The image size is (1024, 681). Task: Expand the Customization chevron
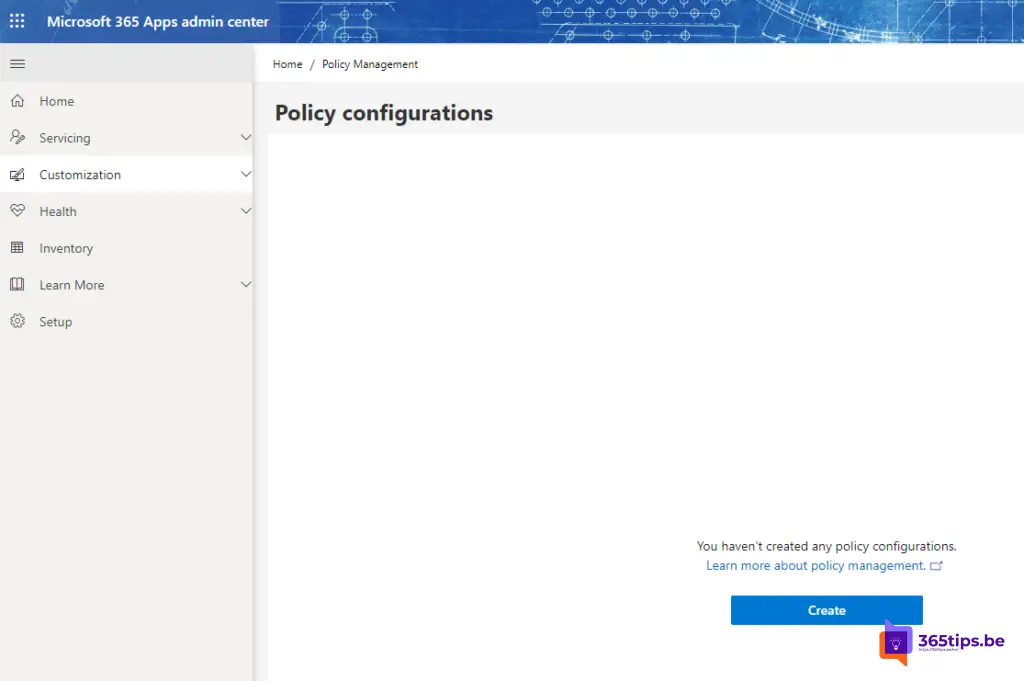[x=246, y=174]
